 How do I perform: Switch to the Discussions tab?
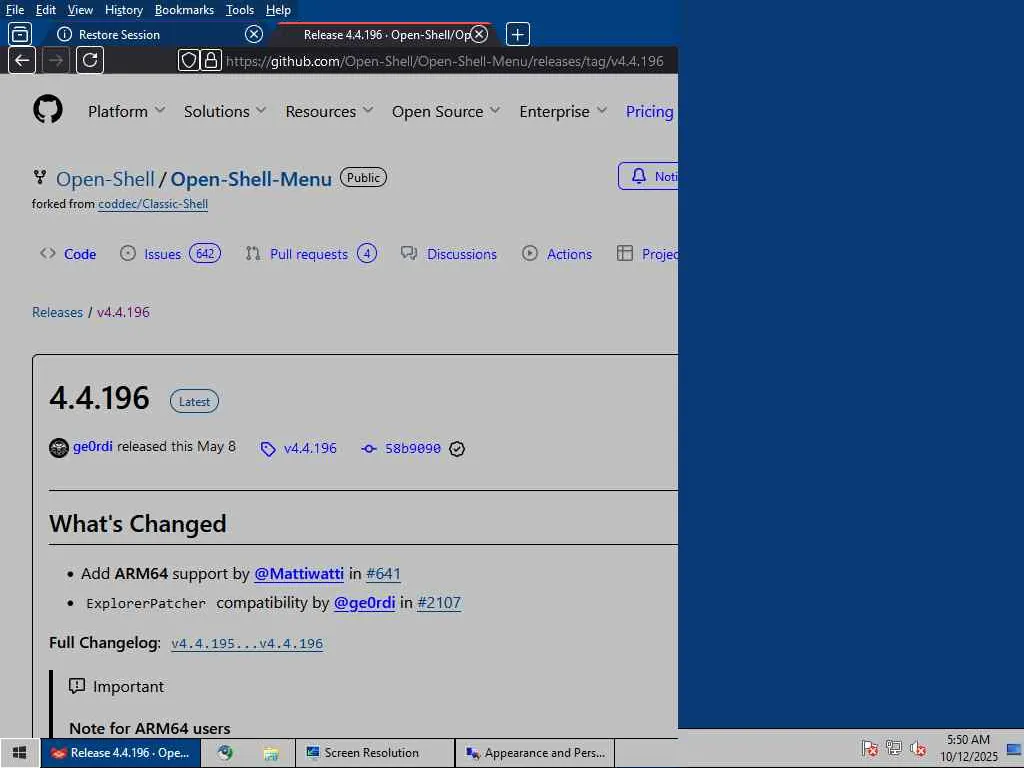click(449, 254)
